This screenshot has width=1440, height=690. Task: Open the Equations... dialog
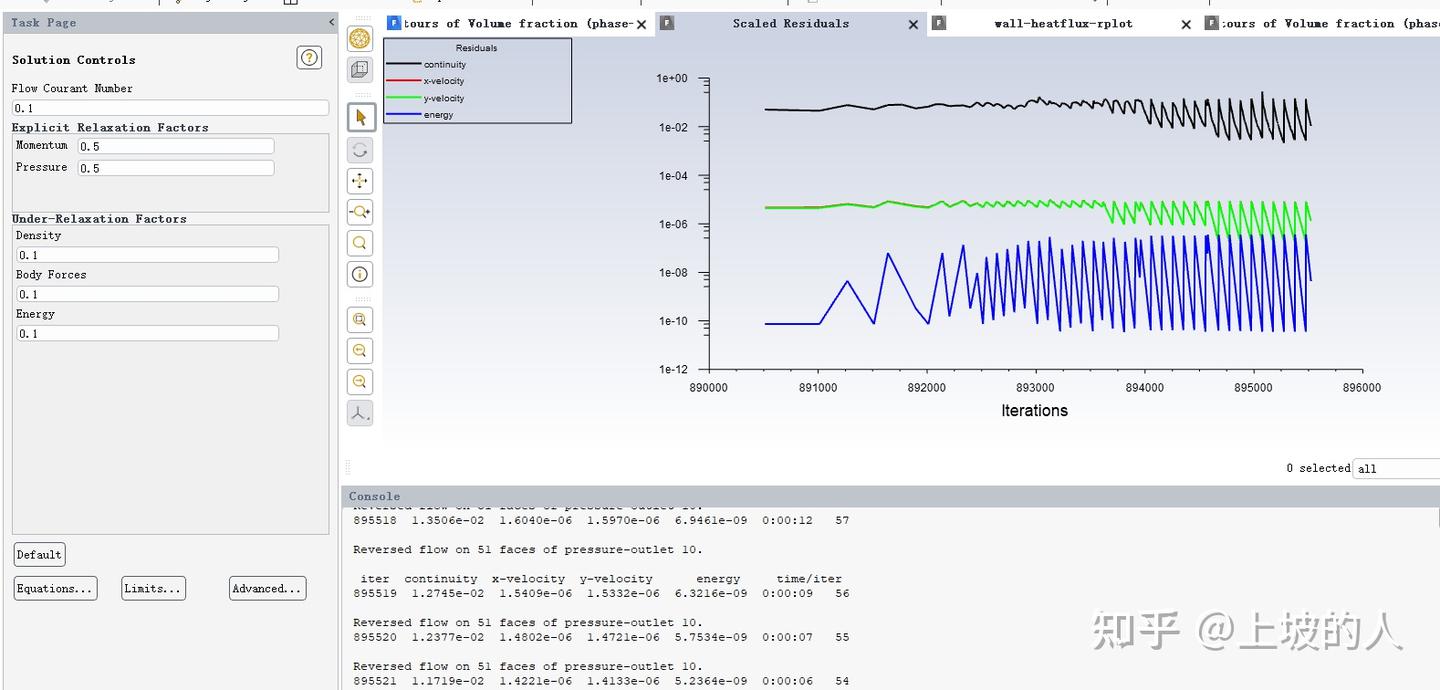coord(55,588)
